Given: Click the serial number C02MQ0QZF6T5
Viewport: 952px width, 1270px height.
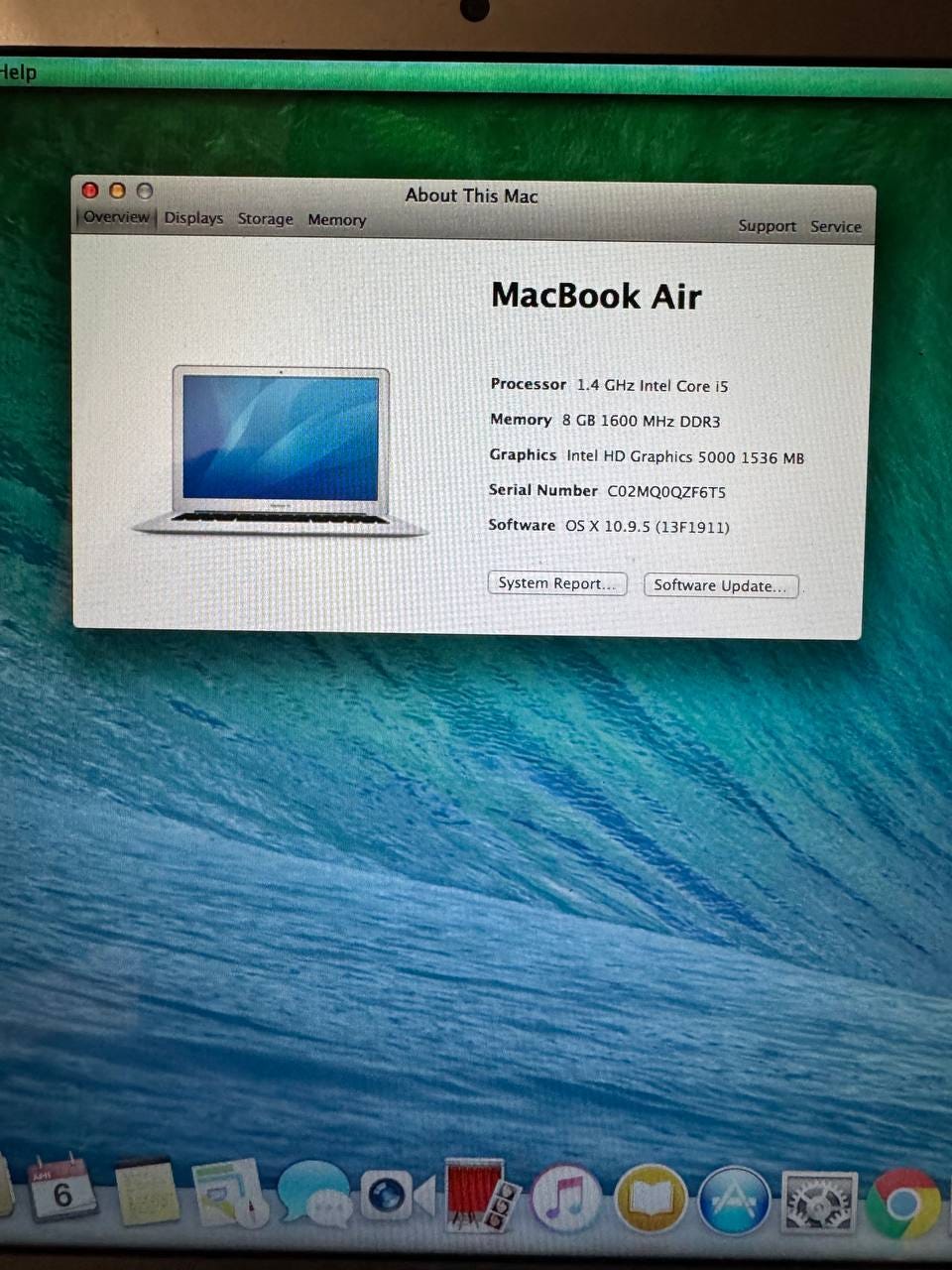Looking at the screenshot, I should pyautogui.click(x=666, y=491).
